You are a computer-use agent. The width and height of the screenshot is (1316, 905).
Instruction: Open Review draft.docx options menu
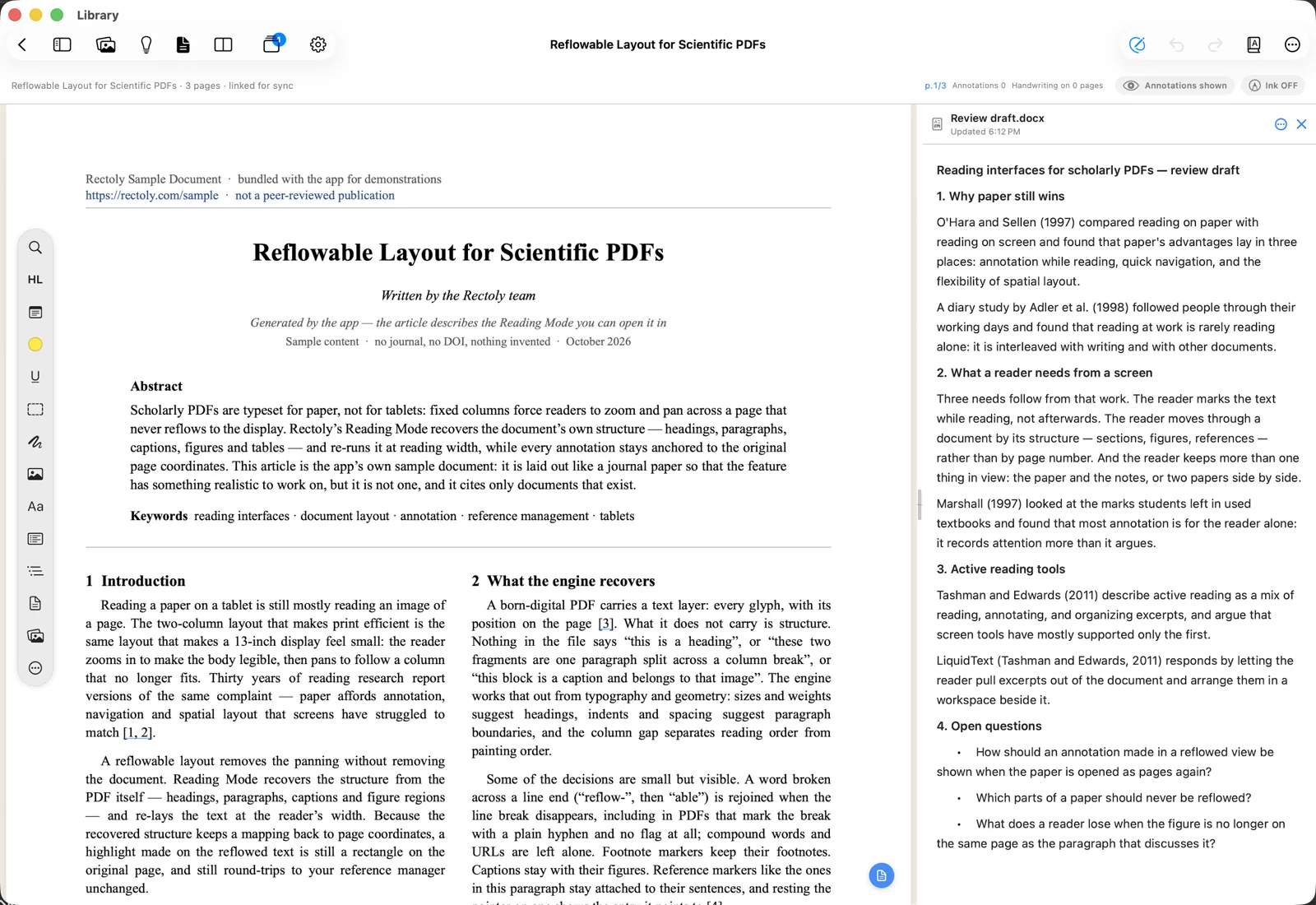click(x=1281, y=124)
